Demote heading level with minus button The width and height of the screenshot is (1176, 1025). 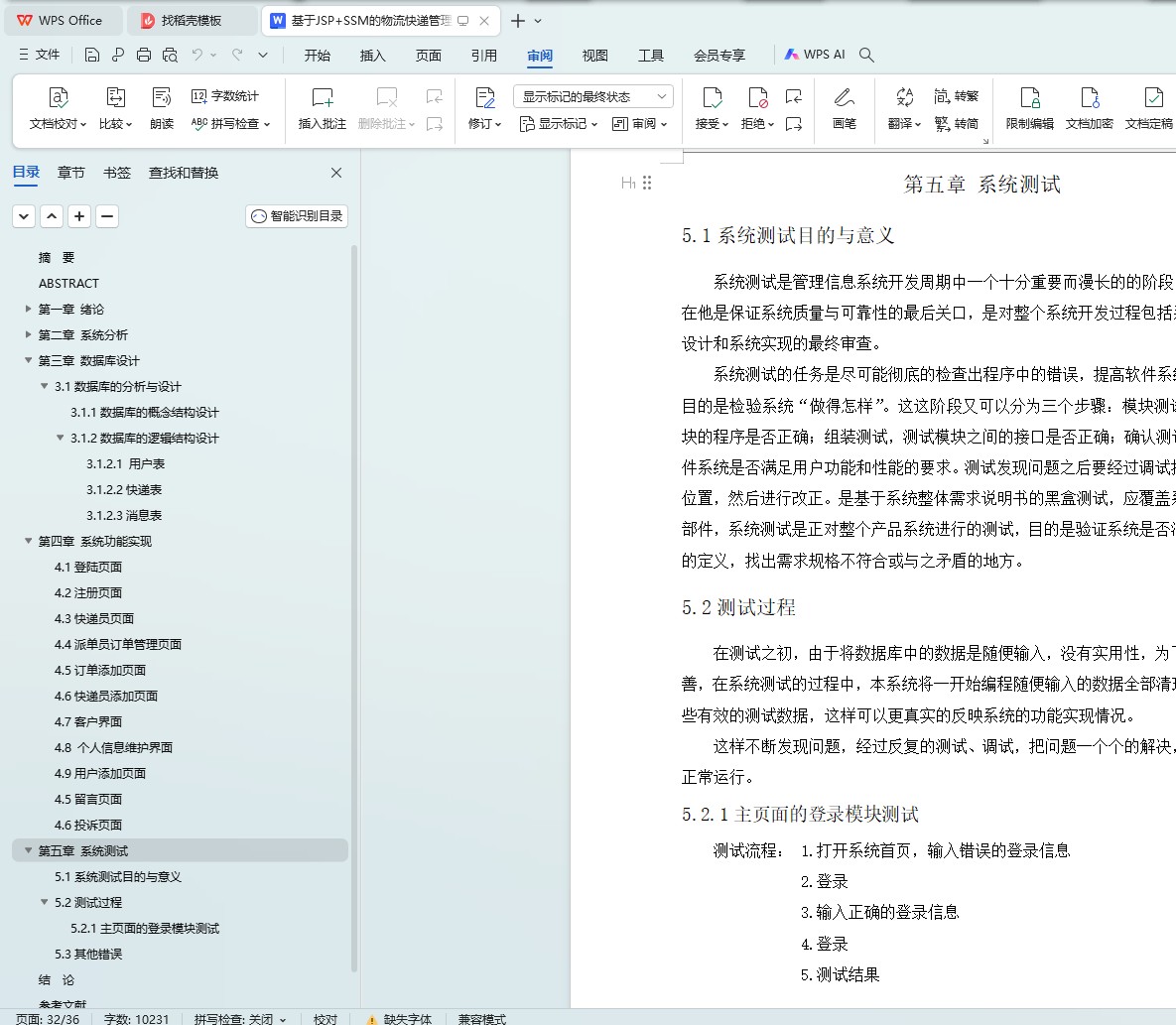click(107, 216)
